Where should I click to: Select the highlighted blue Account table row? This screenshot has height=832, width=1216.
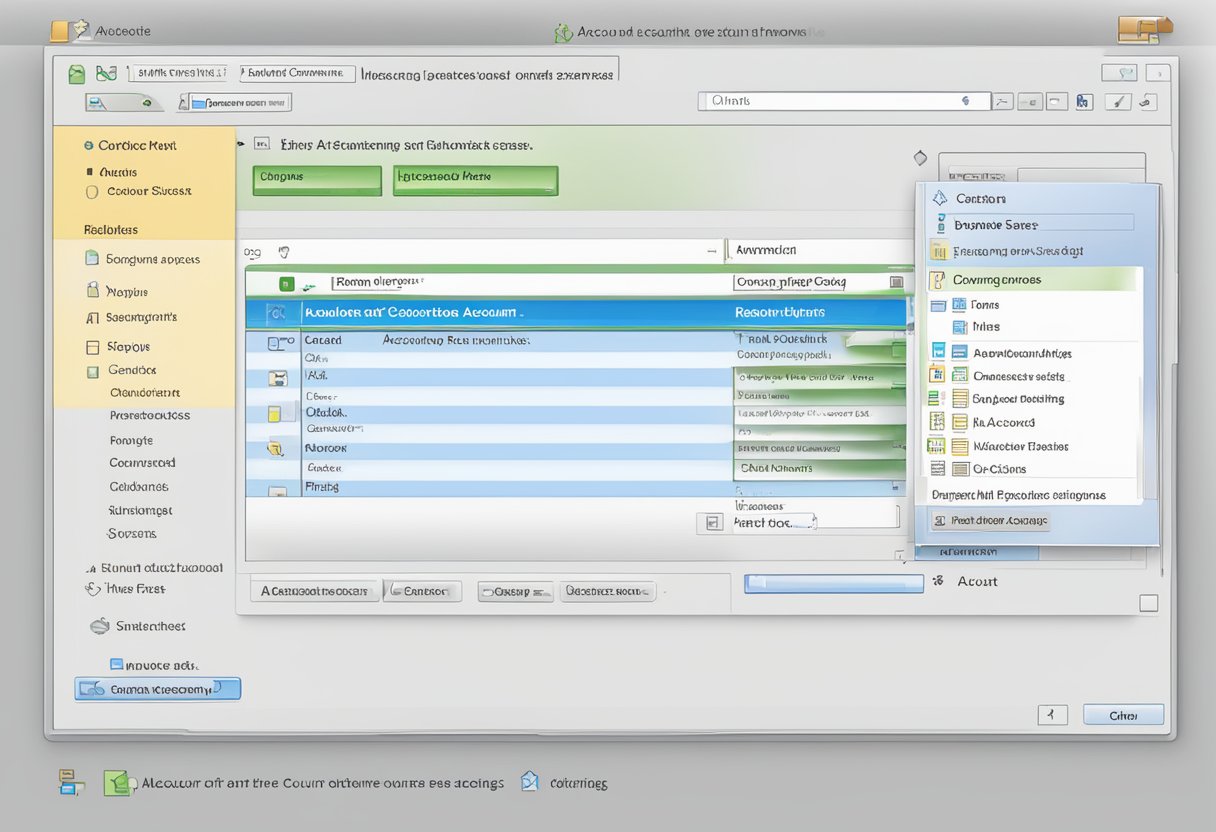click(575, 312)
